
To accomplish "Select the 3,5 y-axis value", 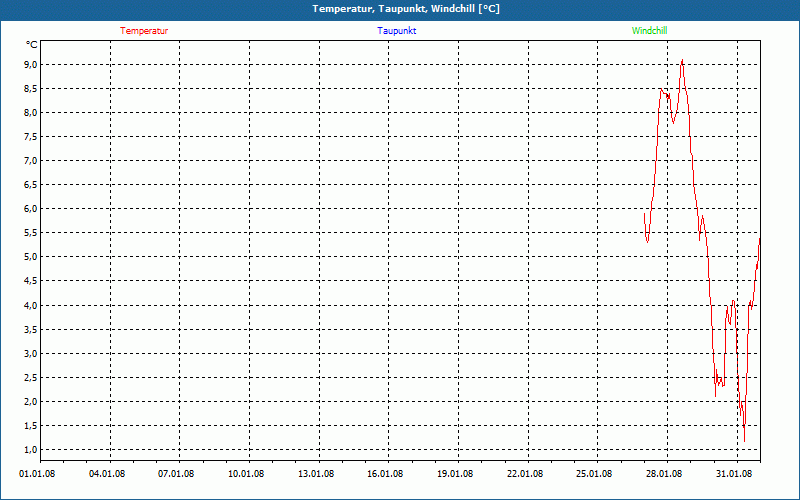I will (31, 329).
